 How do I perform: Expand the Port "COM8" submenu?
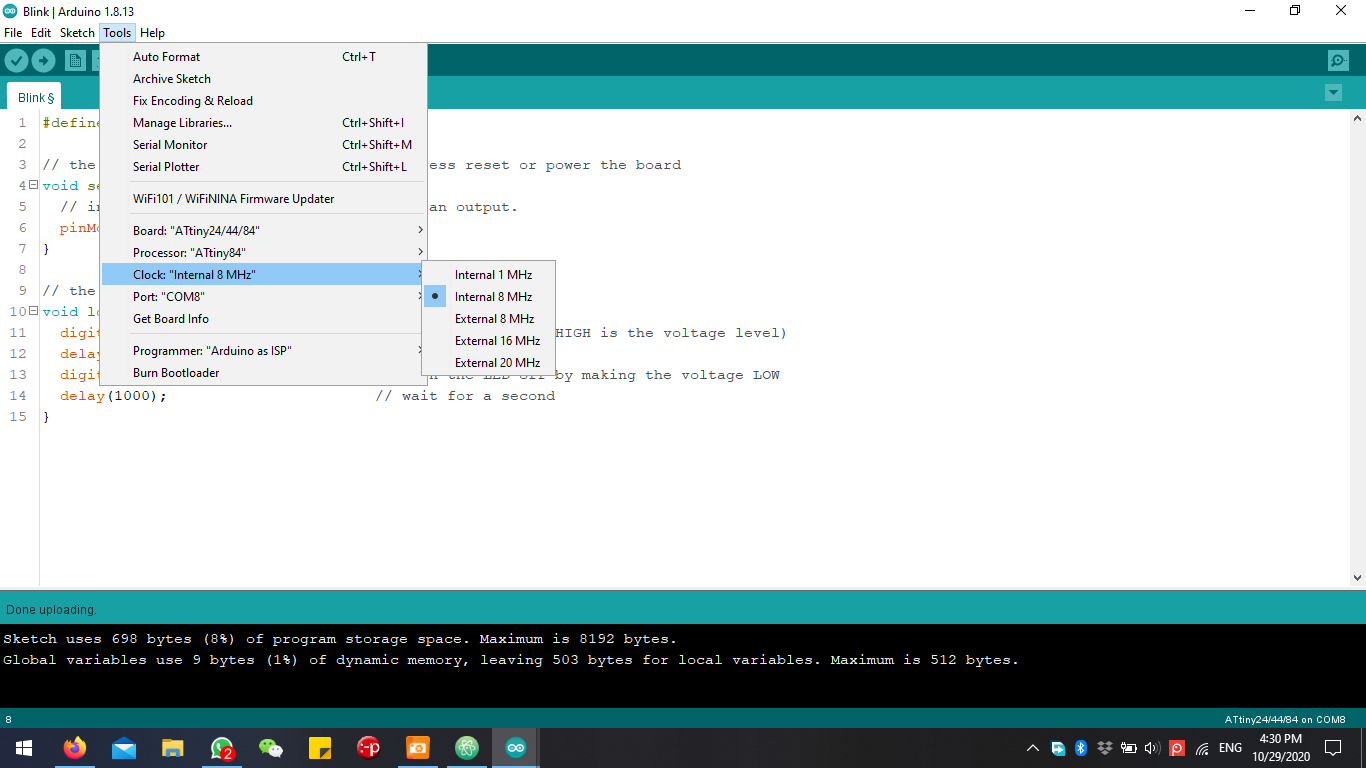[264, 297]
